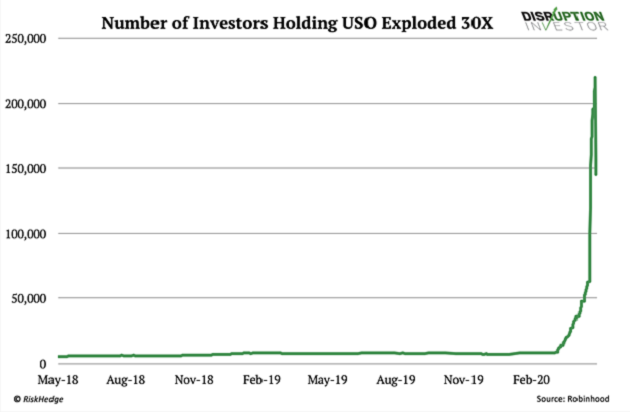Click the Feb-19 x-axis label
Screen dimensions: 630x412
263,380
